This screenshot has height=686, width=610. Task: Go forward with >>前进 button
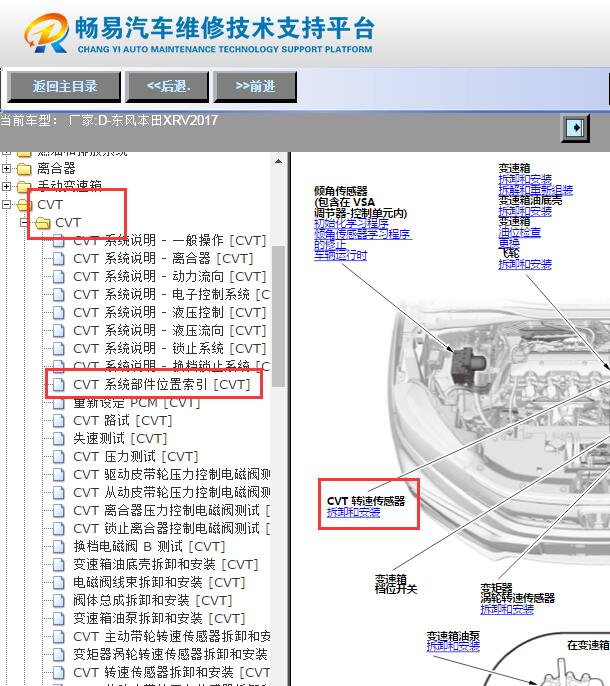pos(255,86)
